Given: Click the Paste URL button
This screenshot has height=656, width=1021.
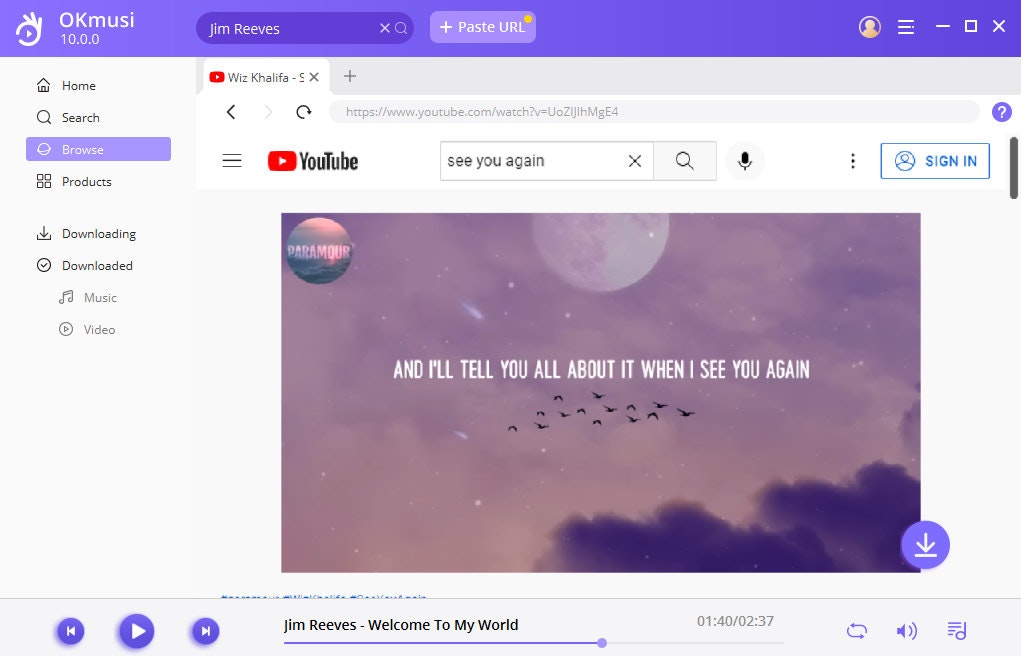Looking at the screenshot, I should click(483, 27).
